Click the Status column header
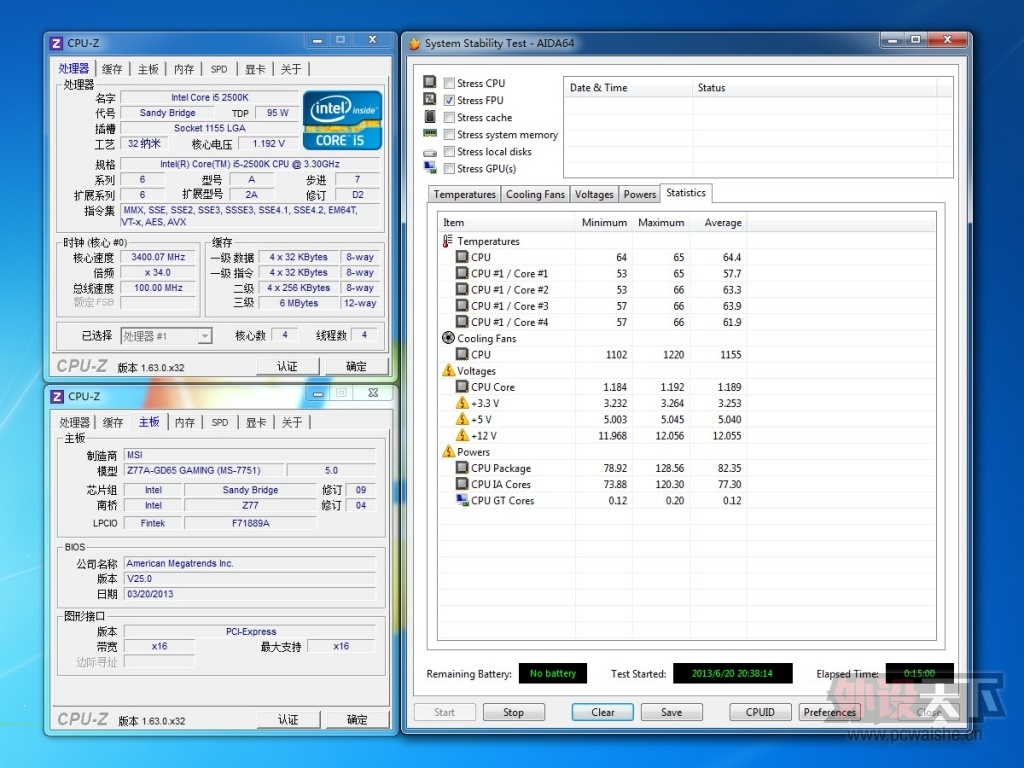Screen dimensions: 1024x768 tap(814, 88)
